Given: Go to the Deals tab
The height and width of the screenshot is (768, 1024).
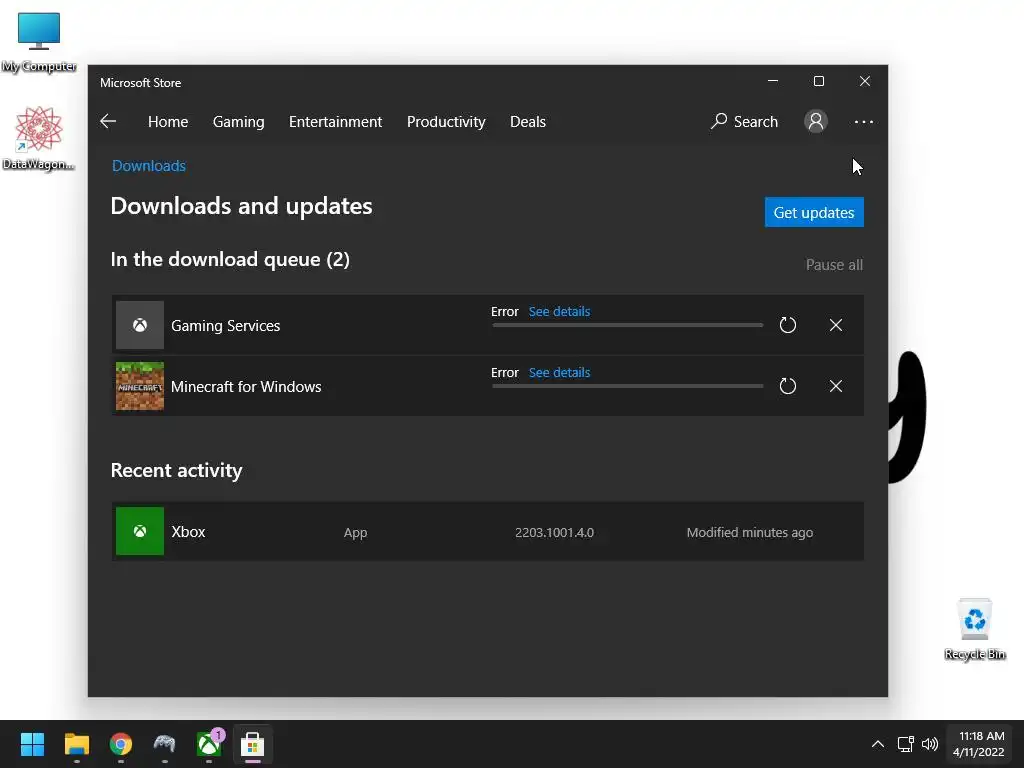Looking at the screenshot, I should coord(528,121).
